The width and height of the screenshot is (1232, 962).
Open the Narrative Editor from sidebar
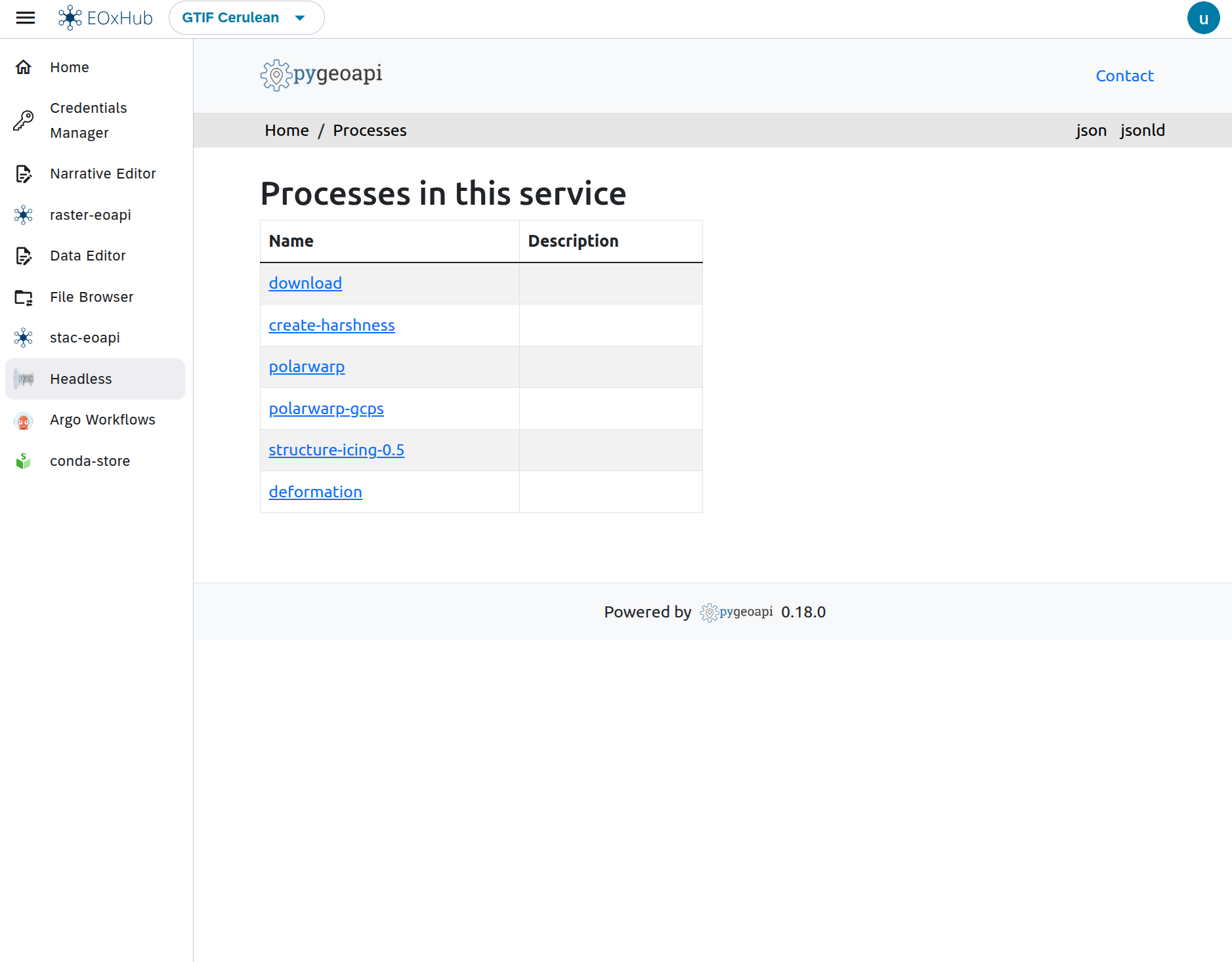tap(102, 174)
